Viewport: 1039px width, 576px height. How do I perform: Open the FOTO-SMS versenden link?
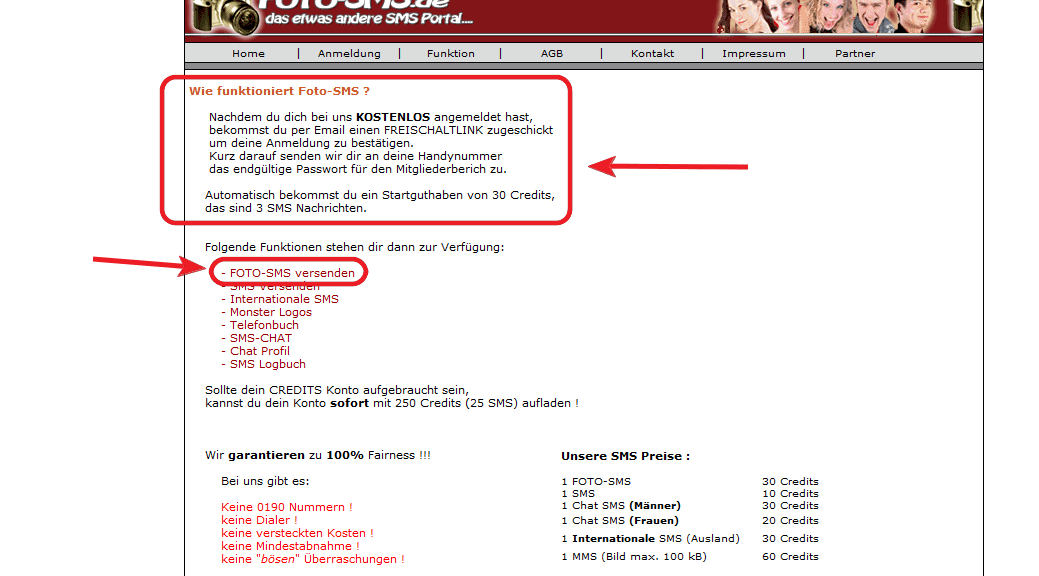pos(291,272)
